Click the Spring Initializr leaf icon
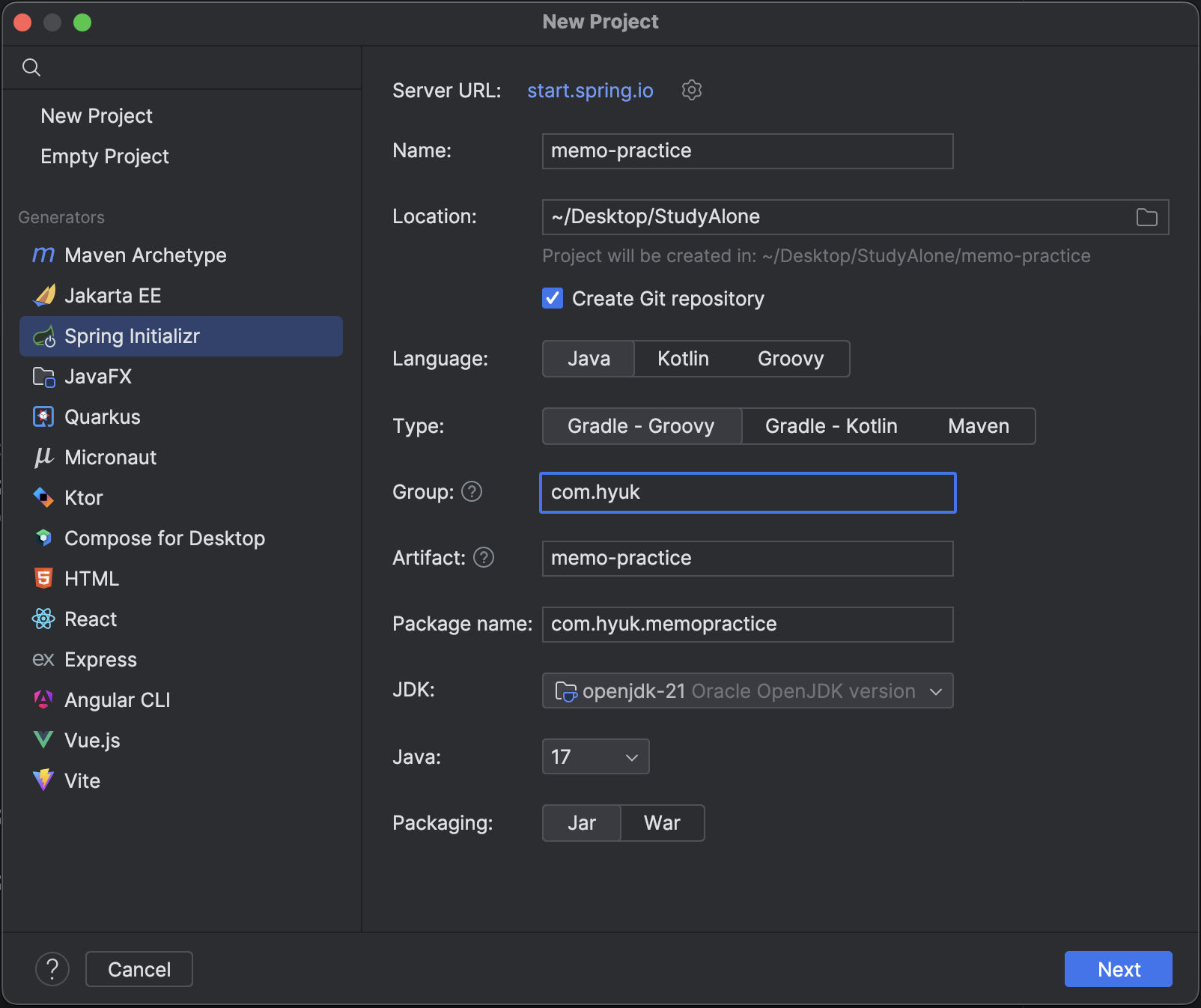 click(x=44, y=336)
